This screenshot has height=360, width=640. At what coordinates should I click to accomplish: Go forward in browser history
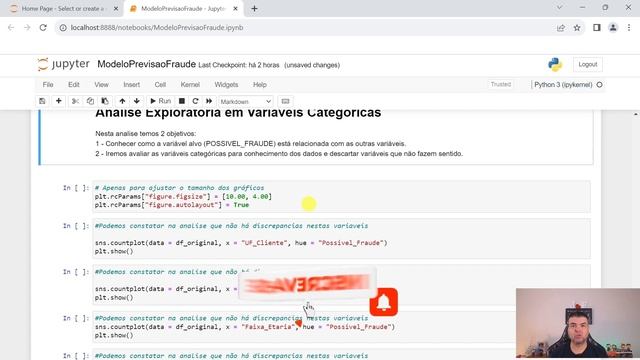[27, 28]
